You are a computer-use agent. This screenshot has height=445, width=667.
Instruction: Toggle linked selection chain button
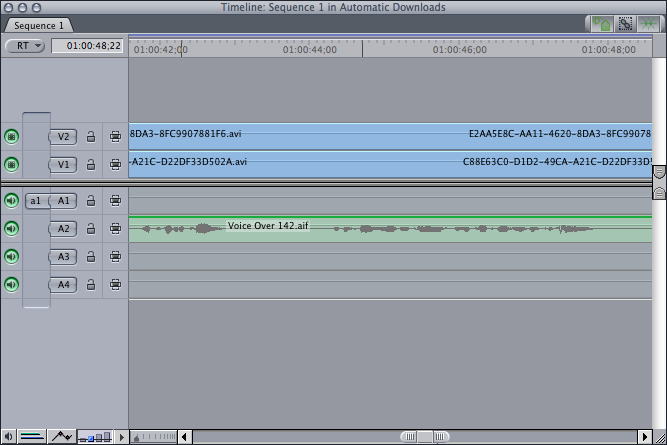tap(625, 24)
